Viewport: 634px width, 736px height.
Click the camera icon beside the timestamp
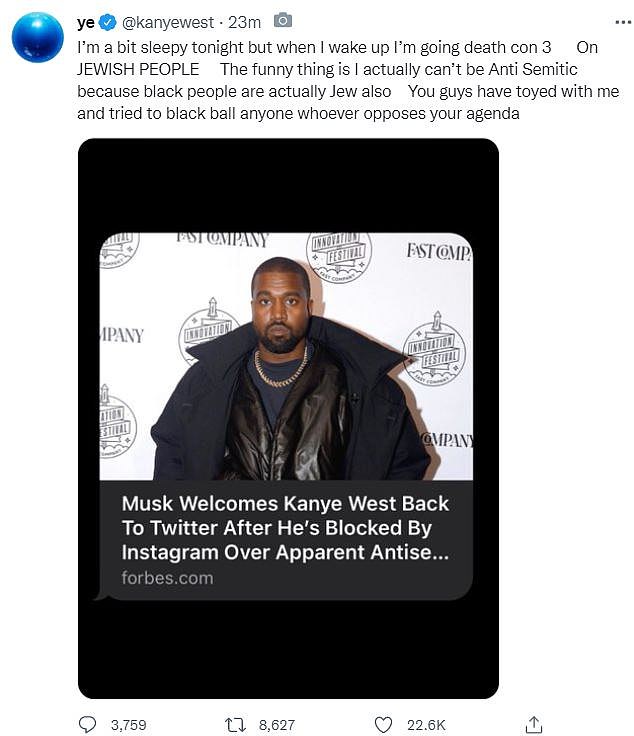pos(283,20)
